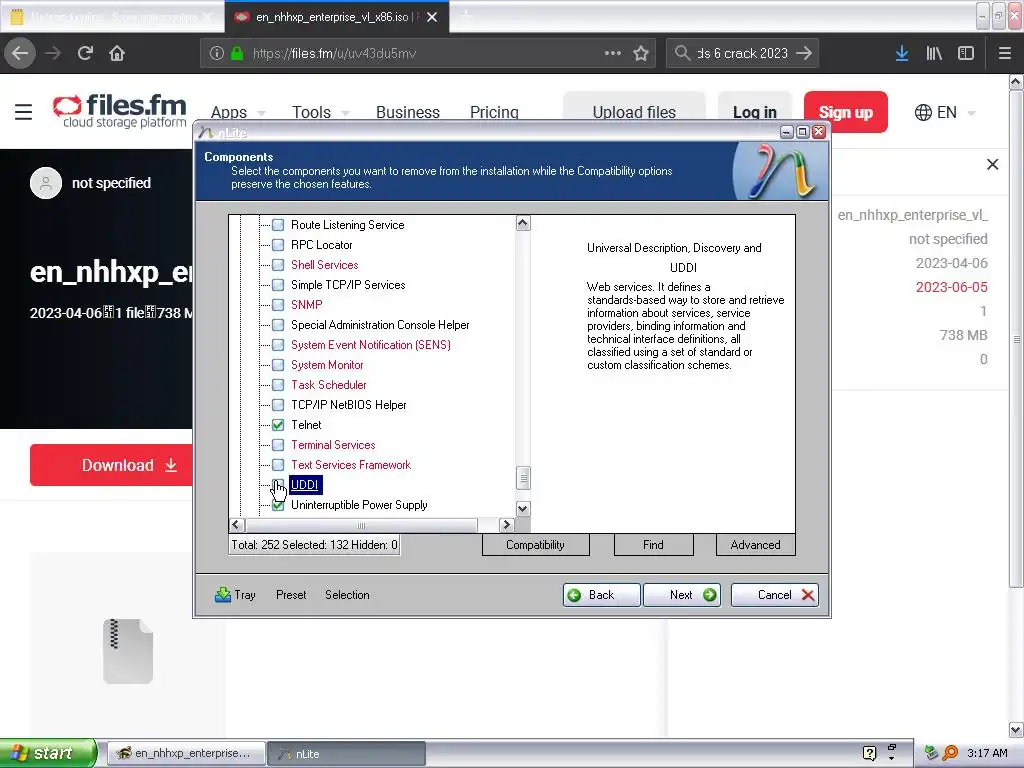The image size is (1024, 768).
Task: Toggle System Monitor checkbox
Action: click(278, 365)
